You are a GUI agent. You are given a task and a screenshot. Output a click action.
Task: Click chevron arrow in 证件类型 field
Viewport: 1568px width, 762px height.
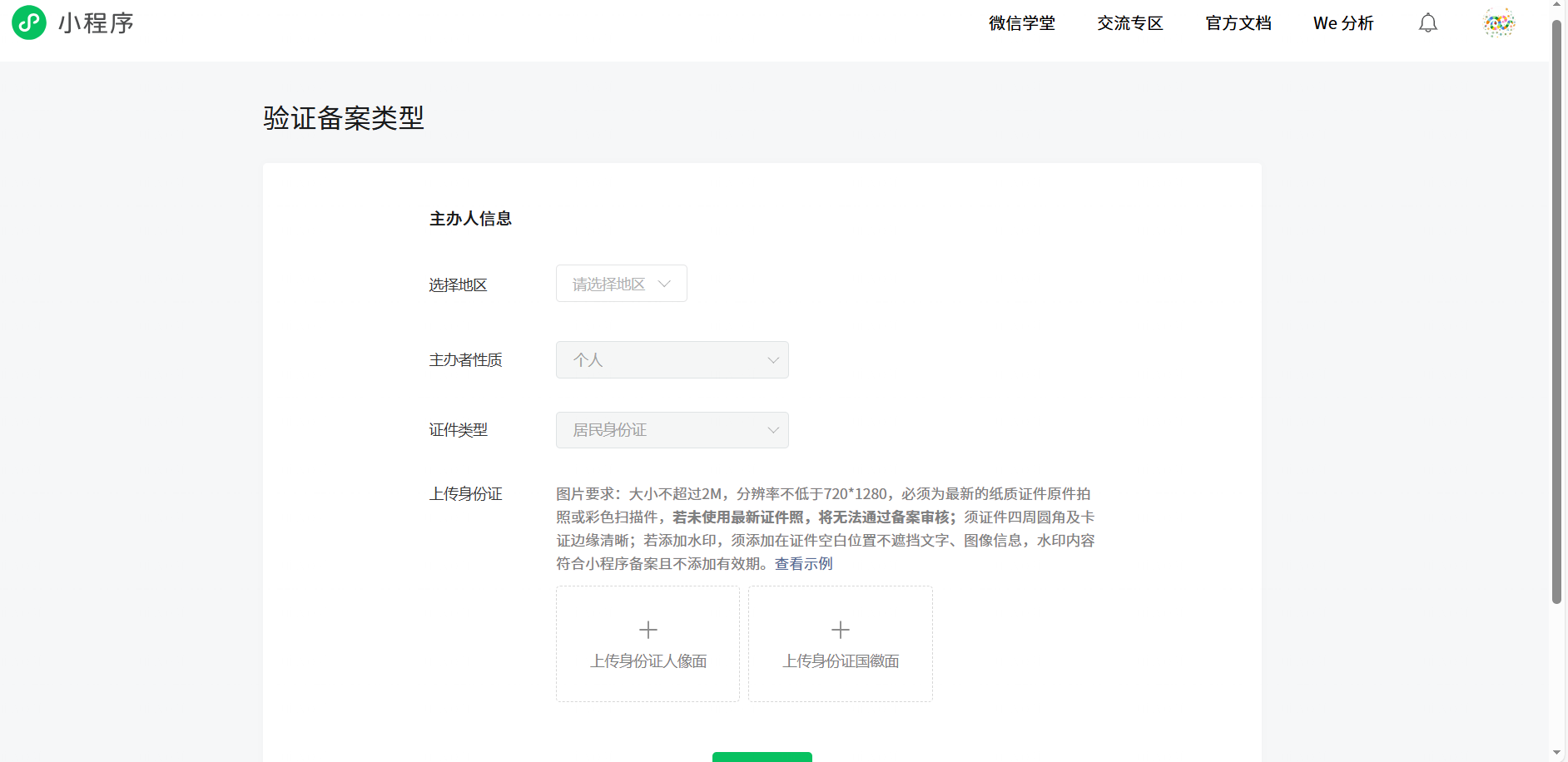773,430
